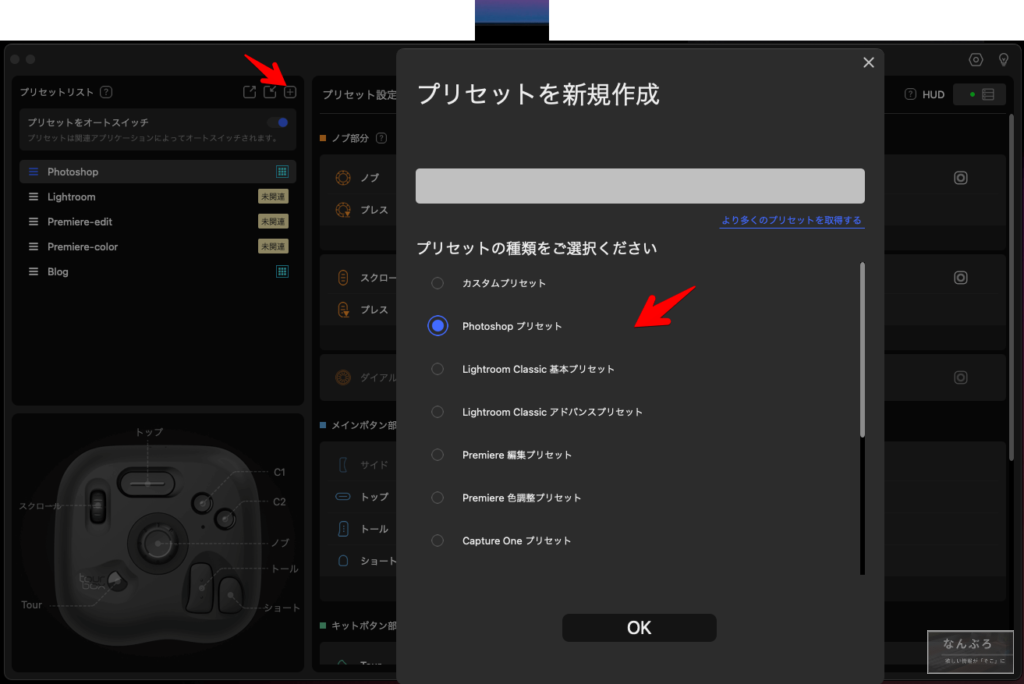
Task: Click the preset name input field
Action: click(x=640, y=186)
